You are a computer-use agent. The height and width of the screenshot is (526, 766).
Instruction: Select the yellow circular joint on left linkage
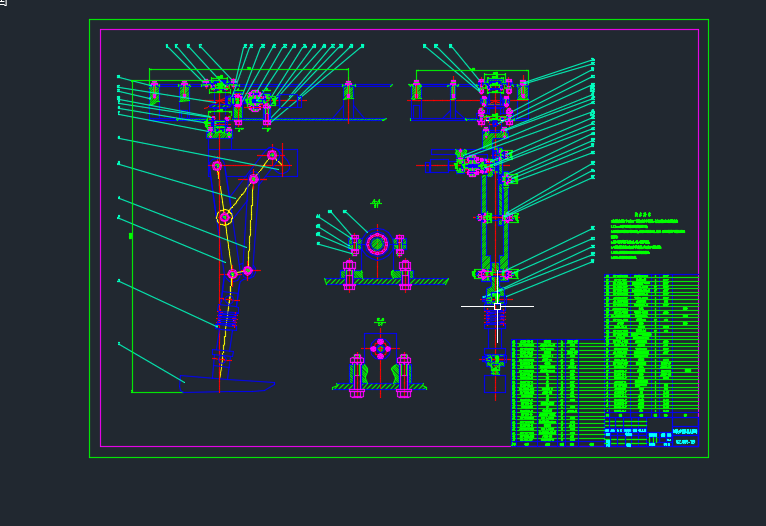[x=224, y=217]
